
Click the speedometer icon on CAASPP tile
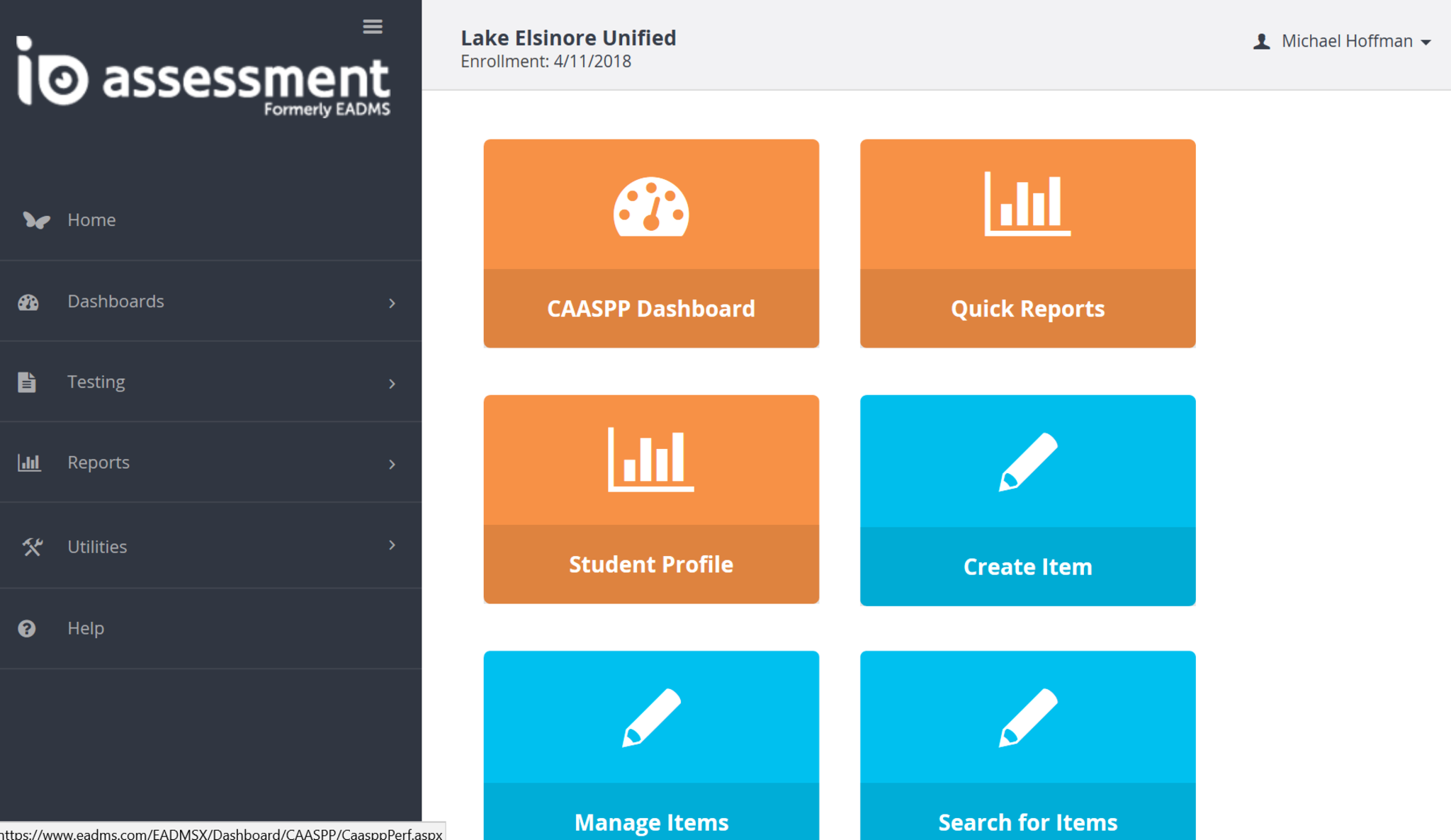(650, 206)
